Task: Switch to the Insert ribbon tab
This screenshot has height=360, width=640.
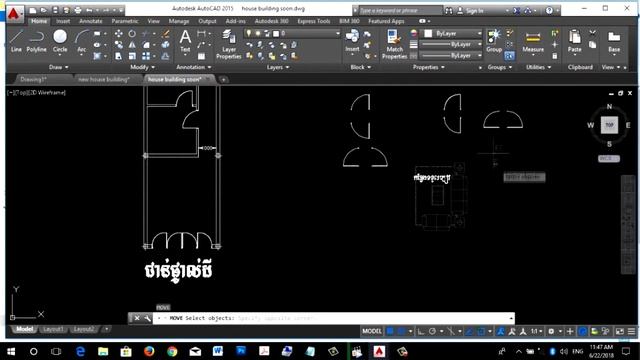Action: pyautogui.click(x=63, y=21)
